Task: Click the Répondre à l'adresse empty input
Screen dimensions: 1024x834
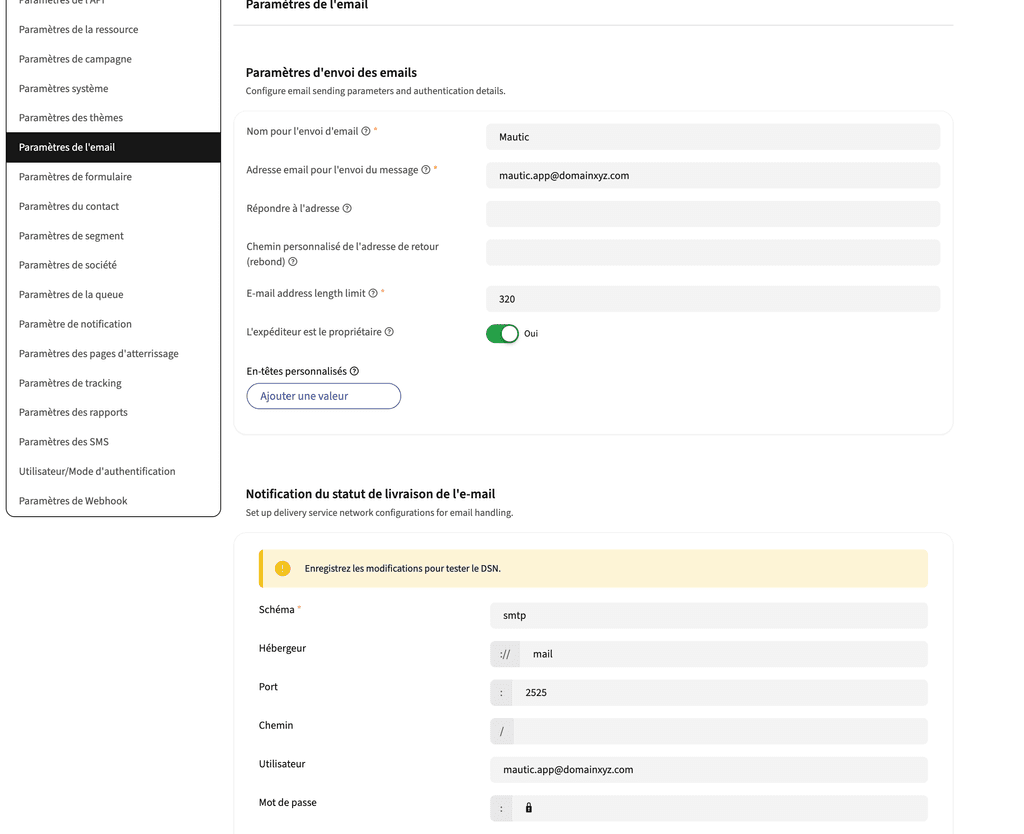Action: click(712, 214)
